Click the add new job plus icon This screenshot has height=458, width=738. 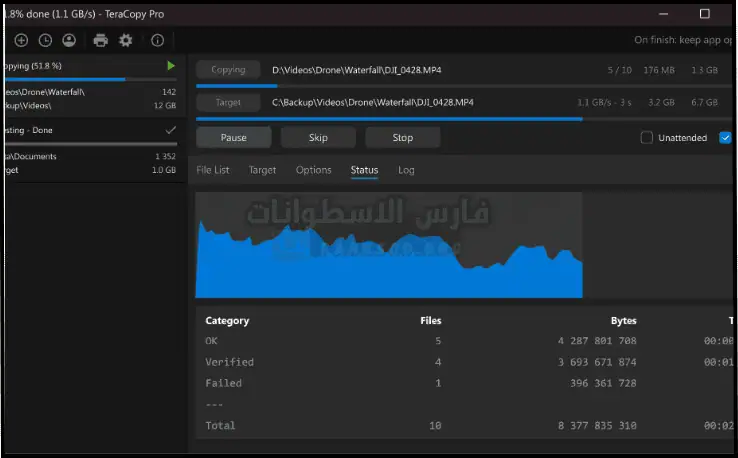coord(21,40)
